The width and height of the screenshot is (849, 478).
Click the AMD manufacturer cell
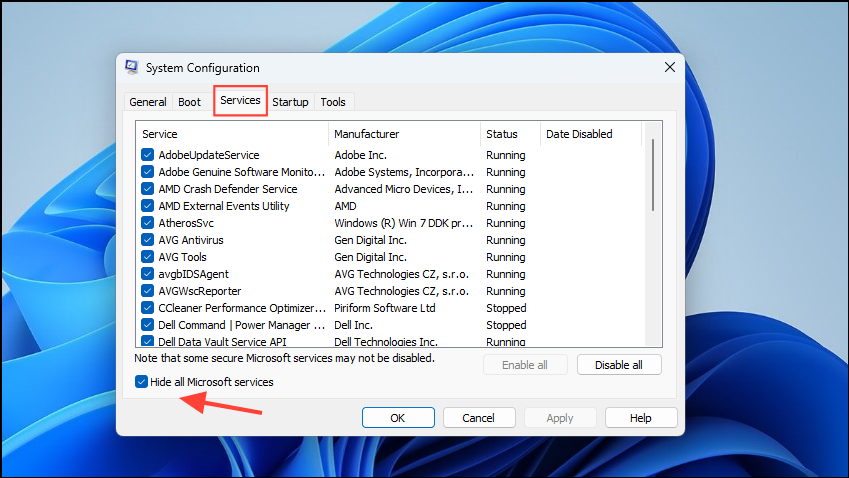345,206
